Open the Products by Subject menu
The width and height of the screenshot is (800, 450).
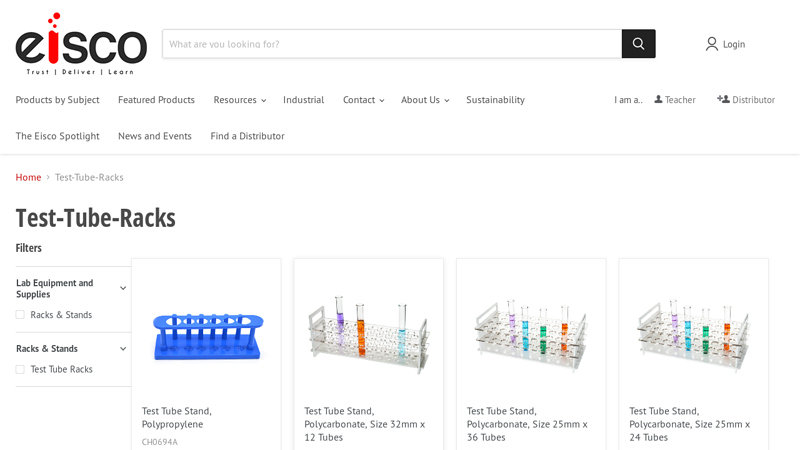coord(57,100)
